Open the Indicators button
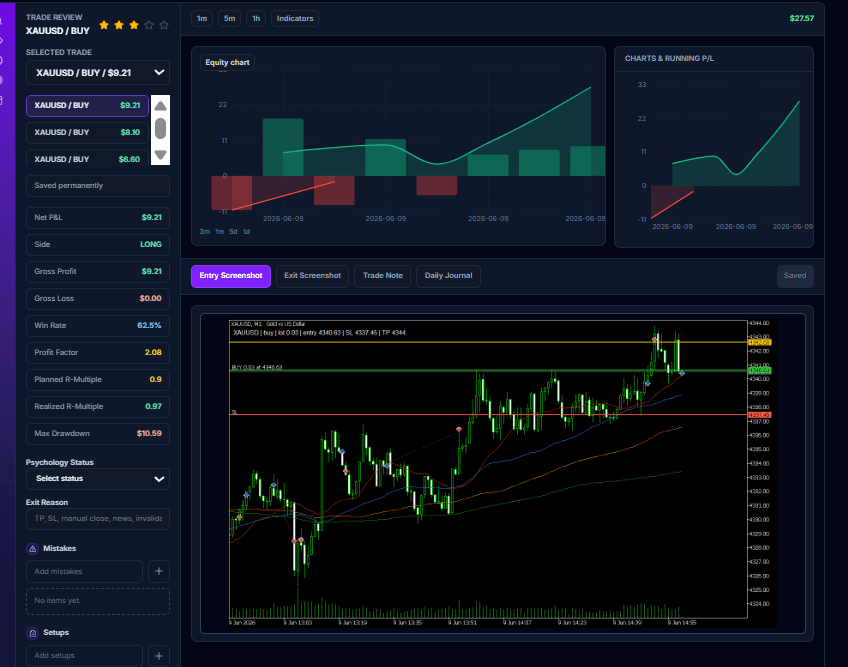 [x=295, y=18]
